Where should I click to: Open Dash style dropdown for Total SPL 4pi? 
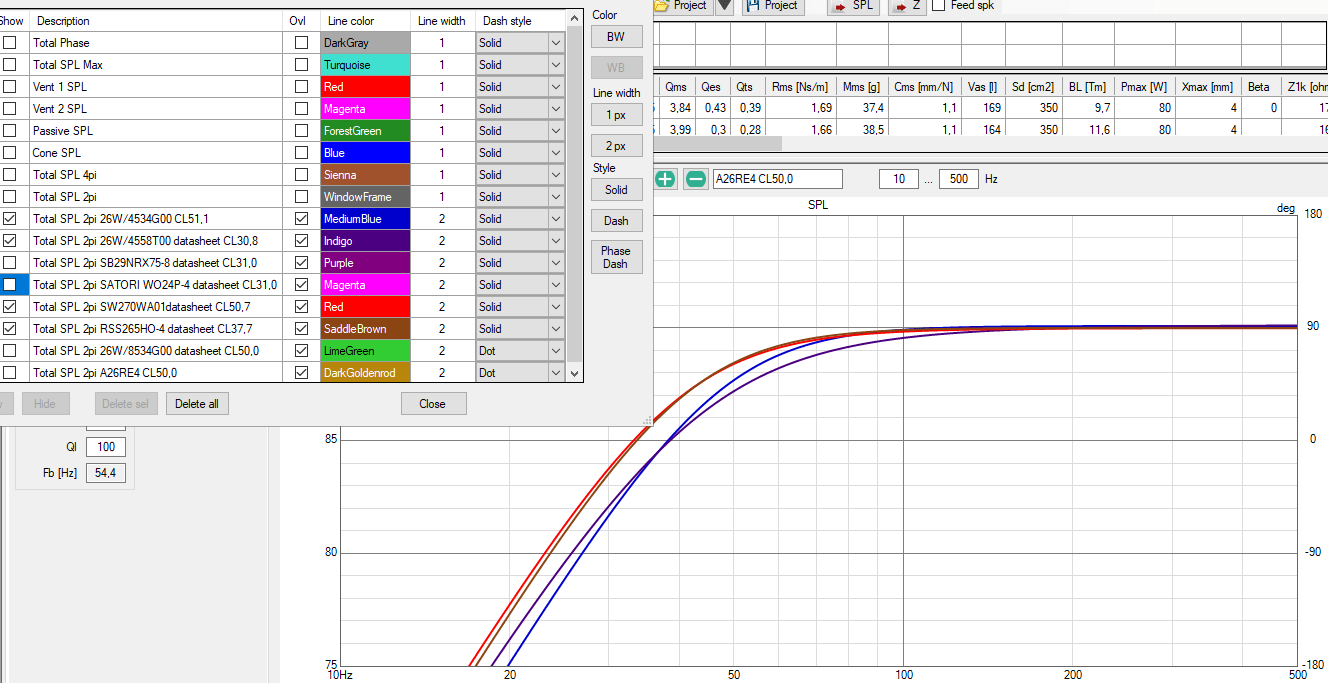(556, 175)
